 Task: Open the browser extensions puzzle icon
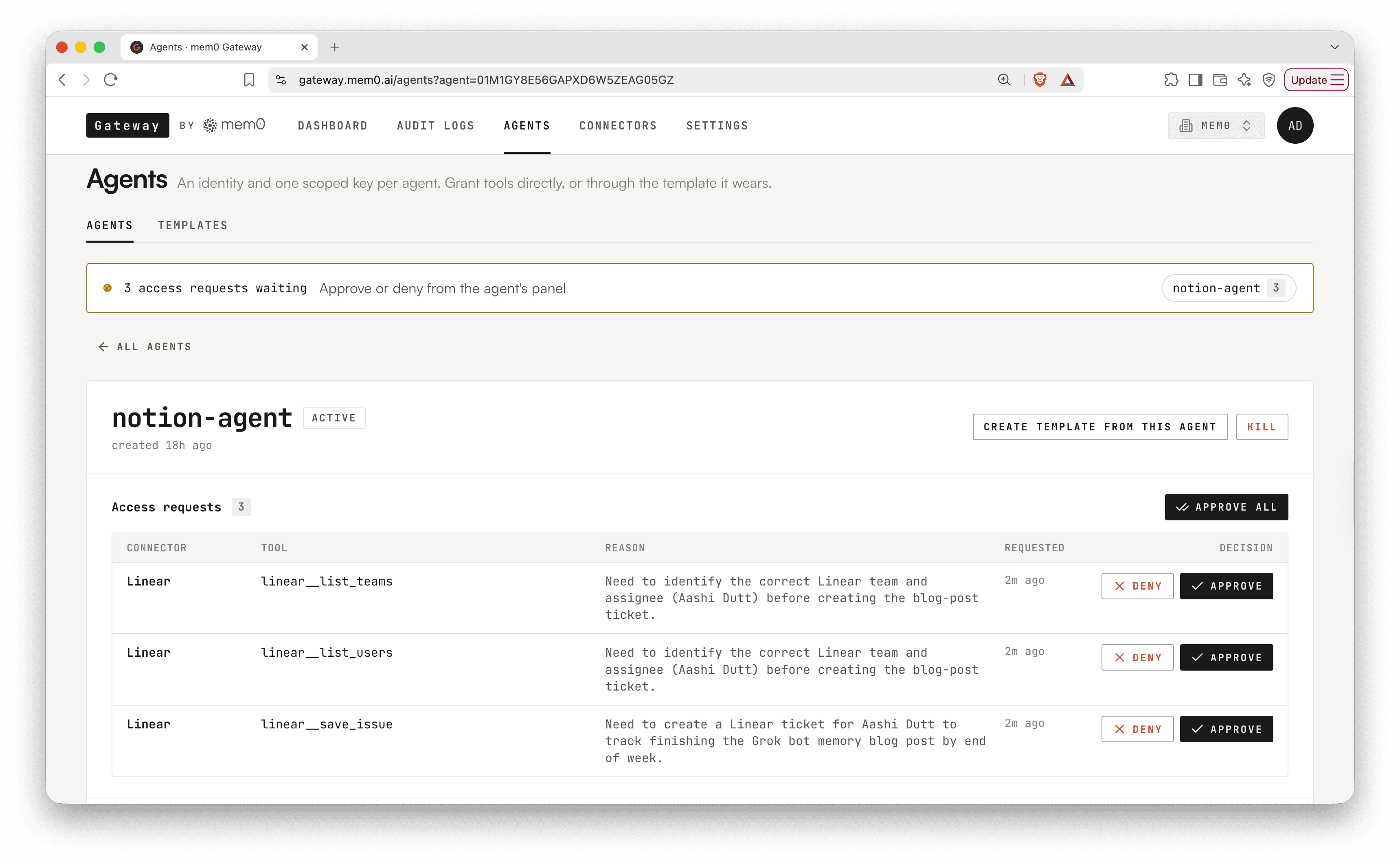(1171, 80)
